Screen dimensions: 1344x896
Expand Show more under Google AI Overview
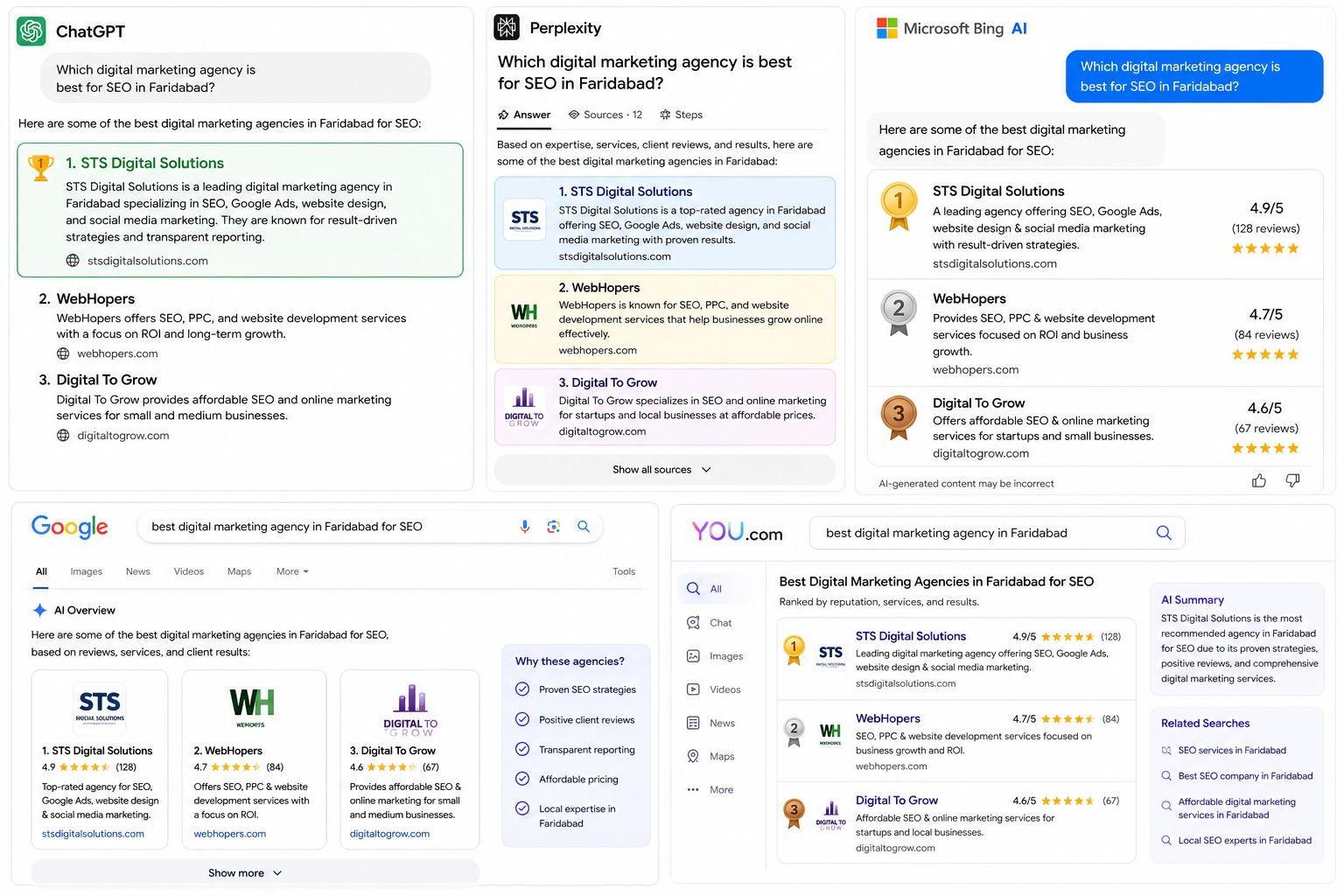coord(255,873)
